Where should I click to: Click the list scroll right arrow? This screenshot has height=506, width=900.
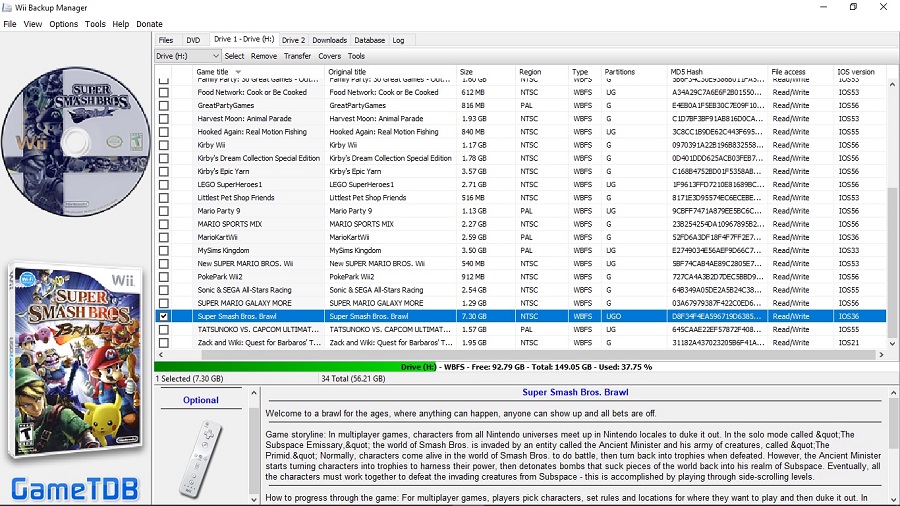pos(881,355)
